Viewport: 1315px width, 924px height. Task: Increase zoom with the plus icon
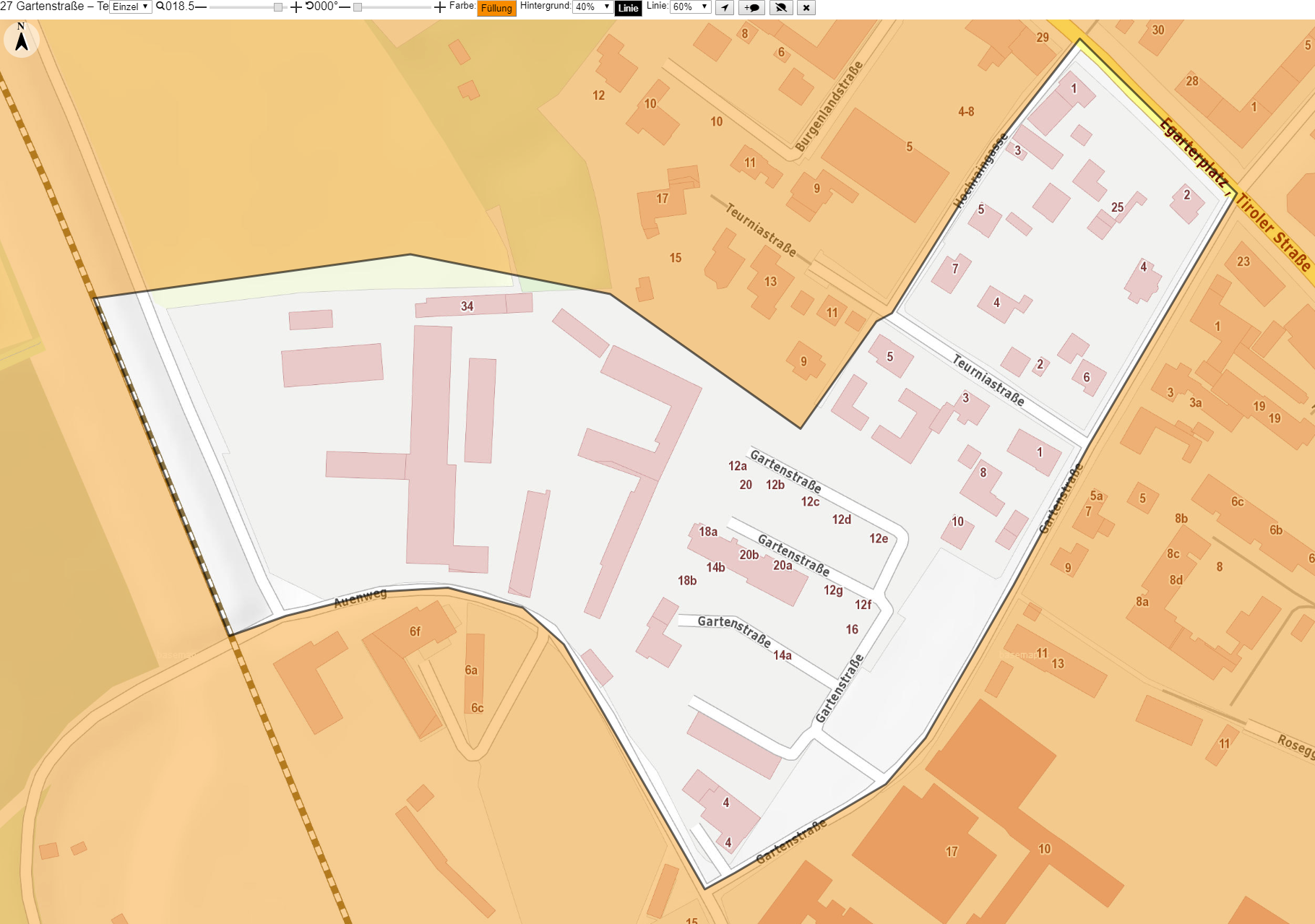pyautogui.click(x=296, y=7)
